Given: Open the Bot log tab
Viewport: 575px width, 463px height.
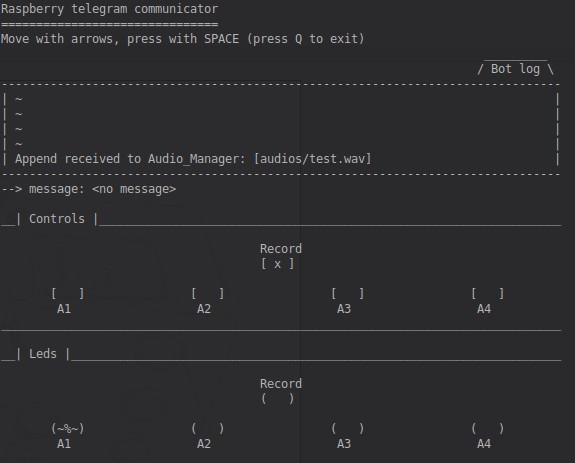Looking at the screenshot, I should coord(515,69).
